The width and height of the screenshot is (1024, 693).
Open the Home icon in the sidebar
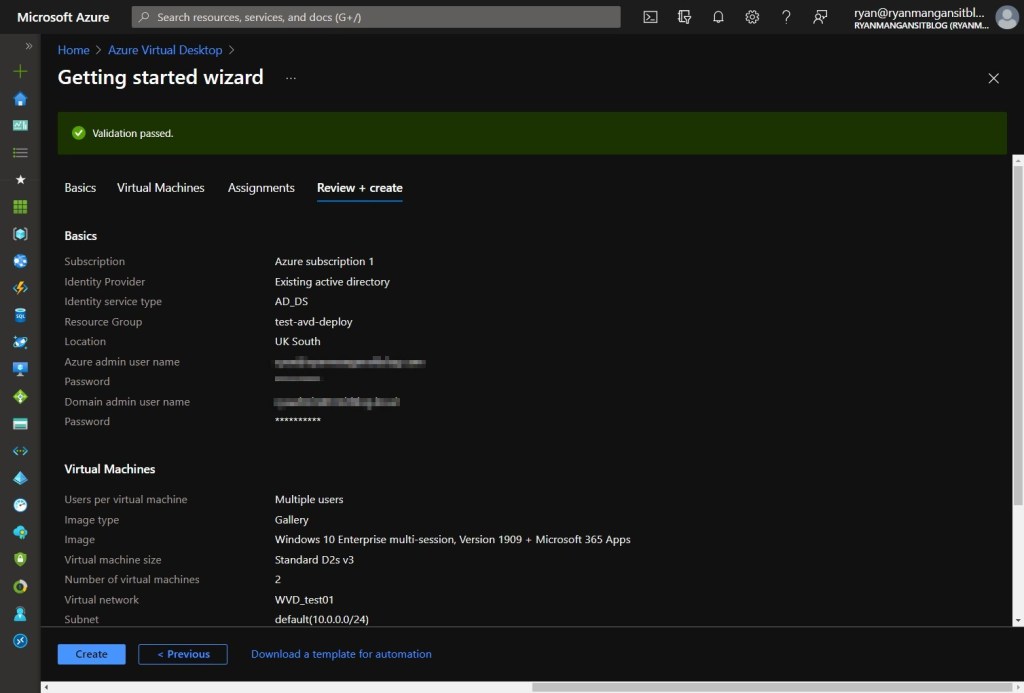tap(20, 99)
